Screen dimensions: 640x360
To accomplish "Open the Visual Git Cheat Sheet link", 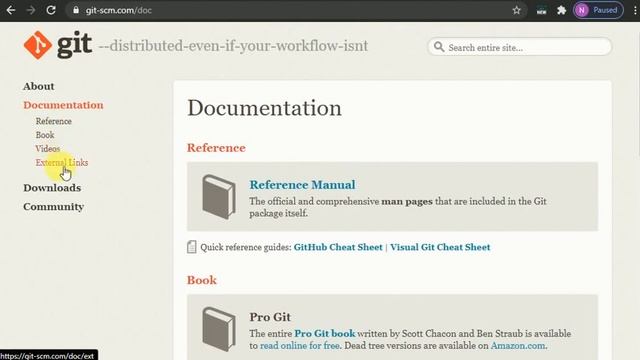I will 440,247.
